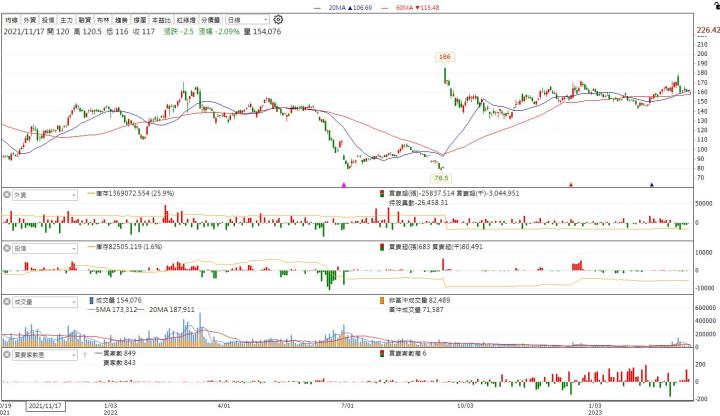Toggle the 均線 moving average overlay

[x=11, y=19]
